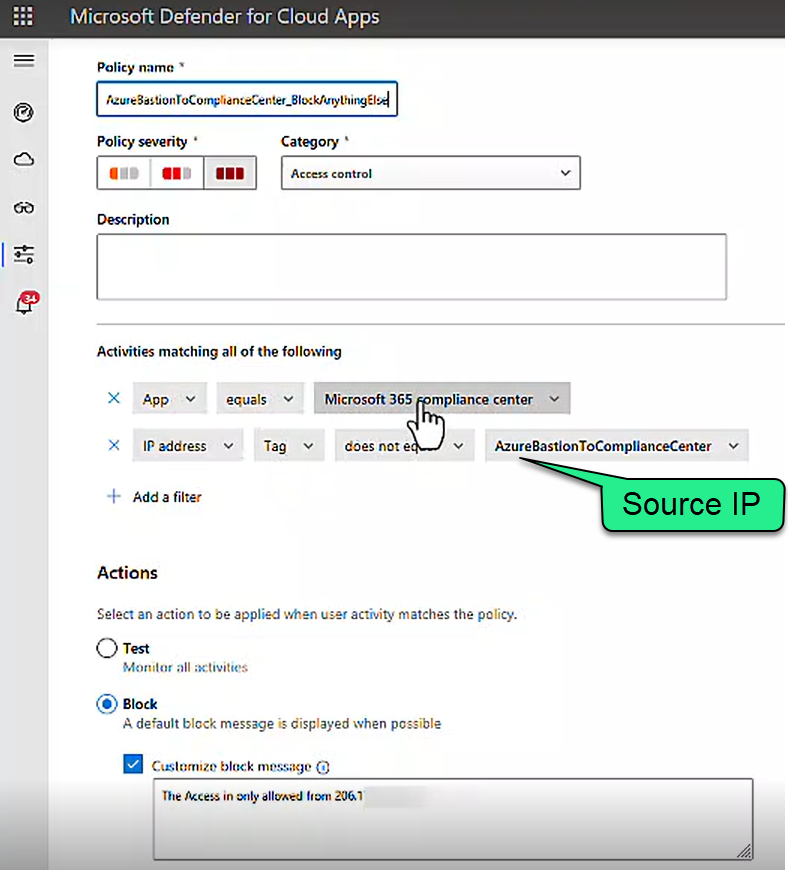Open the Tag dropdown
This screenshot has width=788, height=870.
[289, 446]
